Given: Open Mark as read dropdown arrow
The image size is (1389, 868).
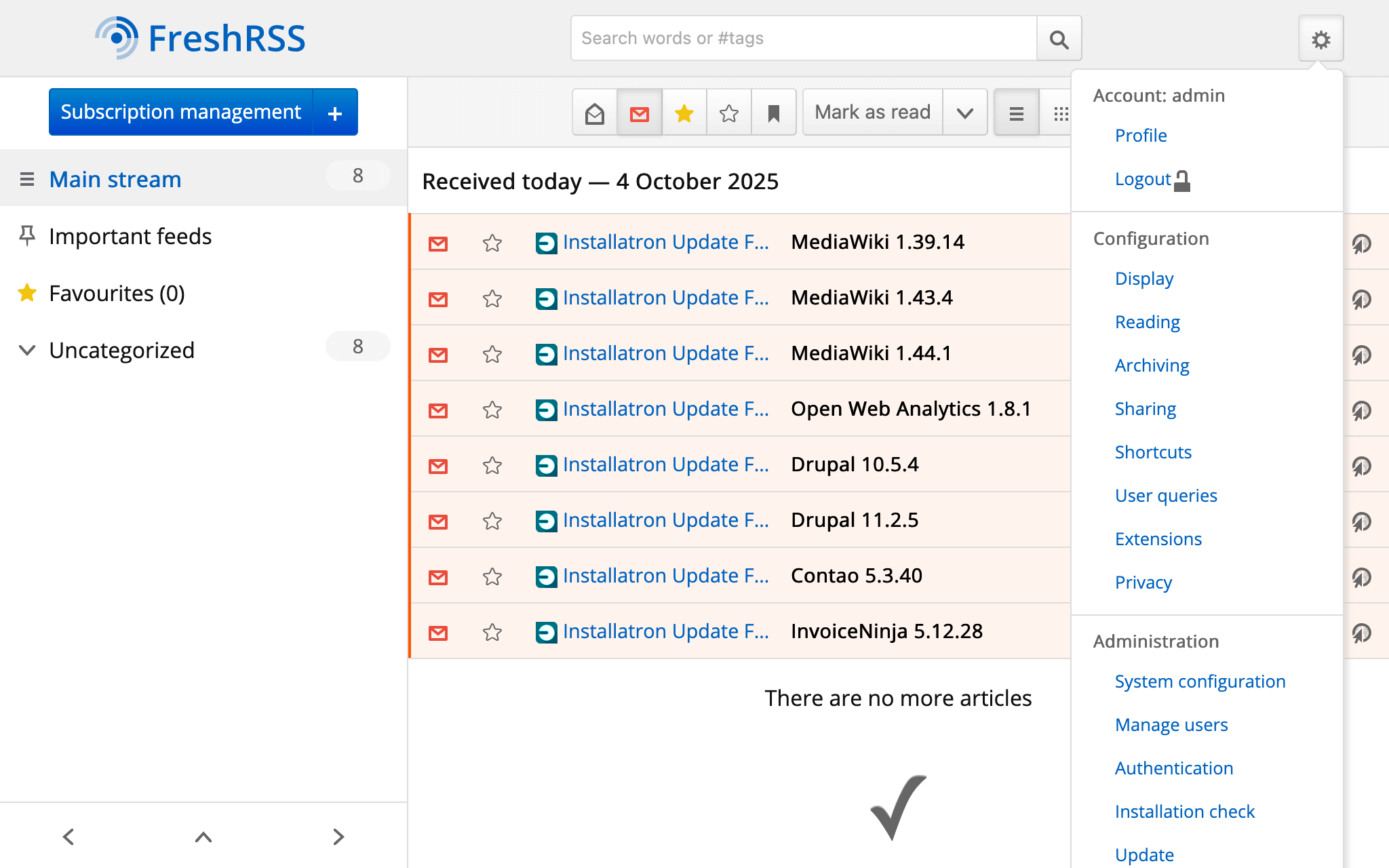Looking at the screenshot, I should pos(964,113).
